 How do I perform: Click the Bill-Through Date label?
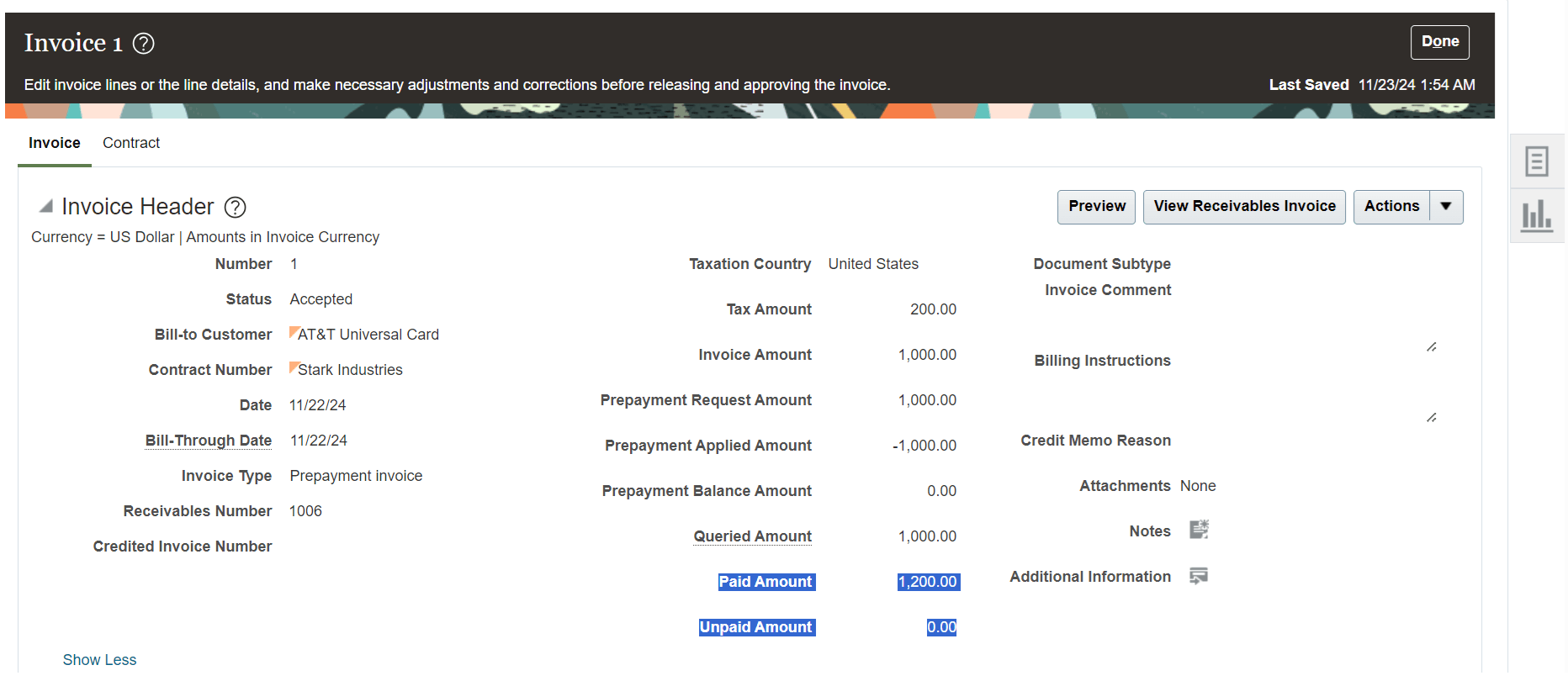(x=209, y=441)
